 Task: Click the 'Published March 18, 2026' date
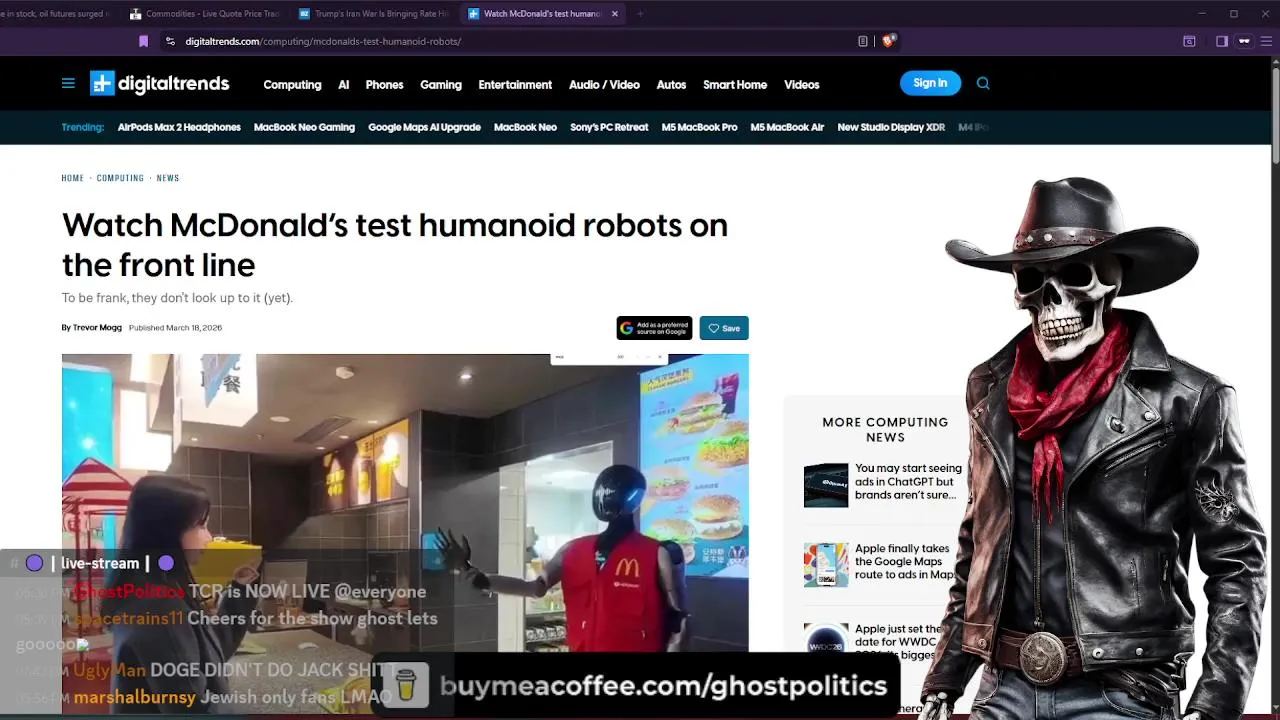175,328
